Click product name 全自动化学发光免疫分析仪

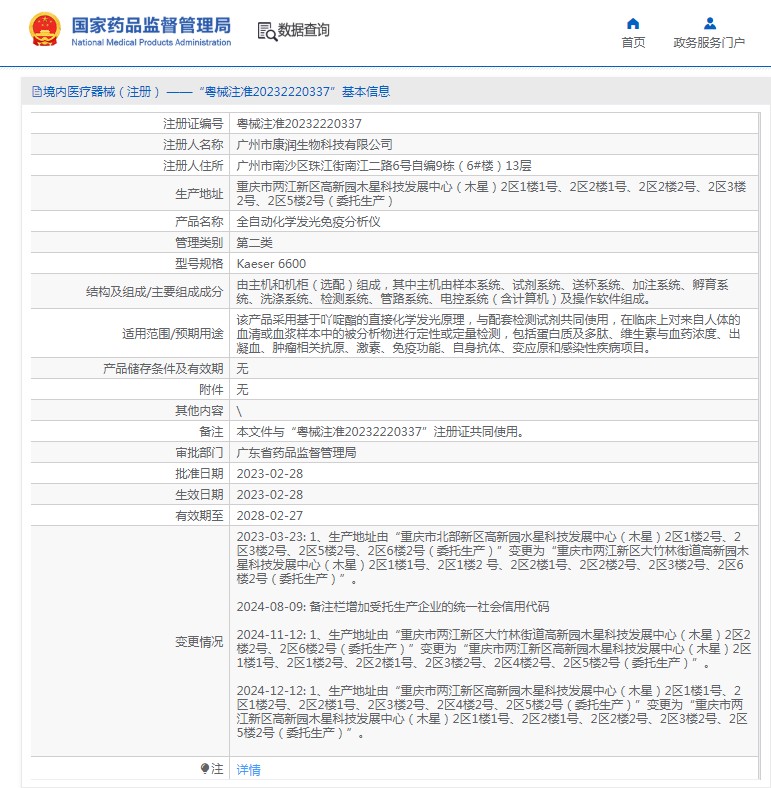coord(308,221)
